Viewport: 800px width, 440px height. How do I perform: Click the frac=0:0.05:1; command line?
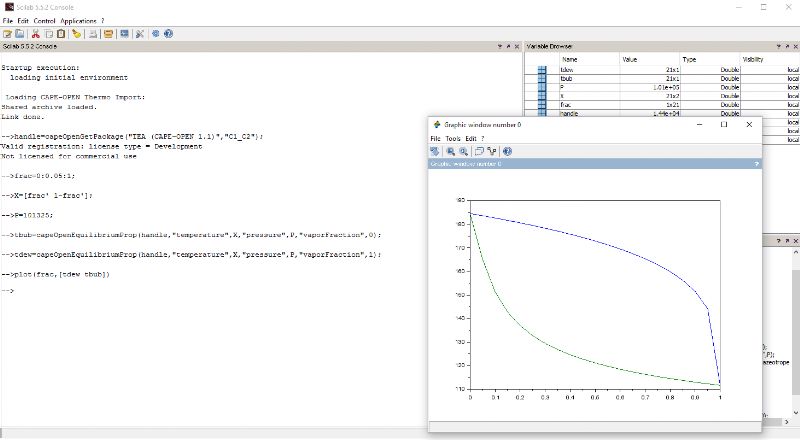(x=38, y=176)
